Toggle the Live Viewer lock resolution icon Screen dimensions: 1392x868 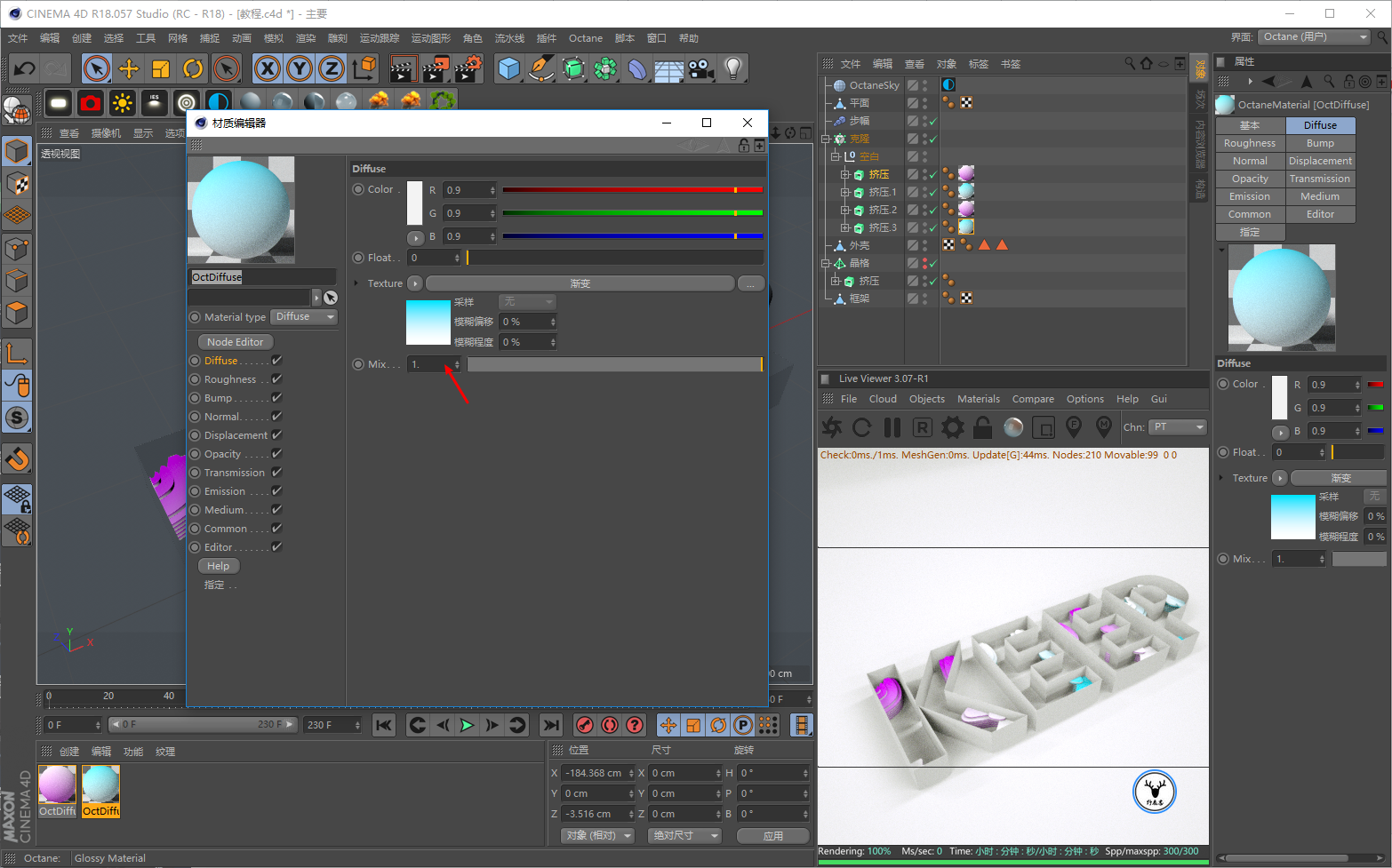pos(982,428)
